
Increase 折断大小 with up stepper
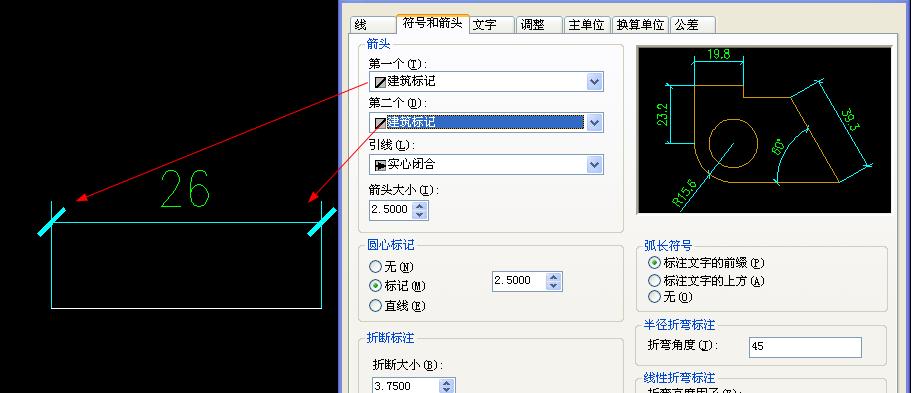tap(446, 383)
